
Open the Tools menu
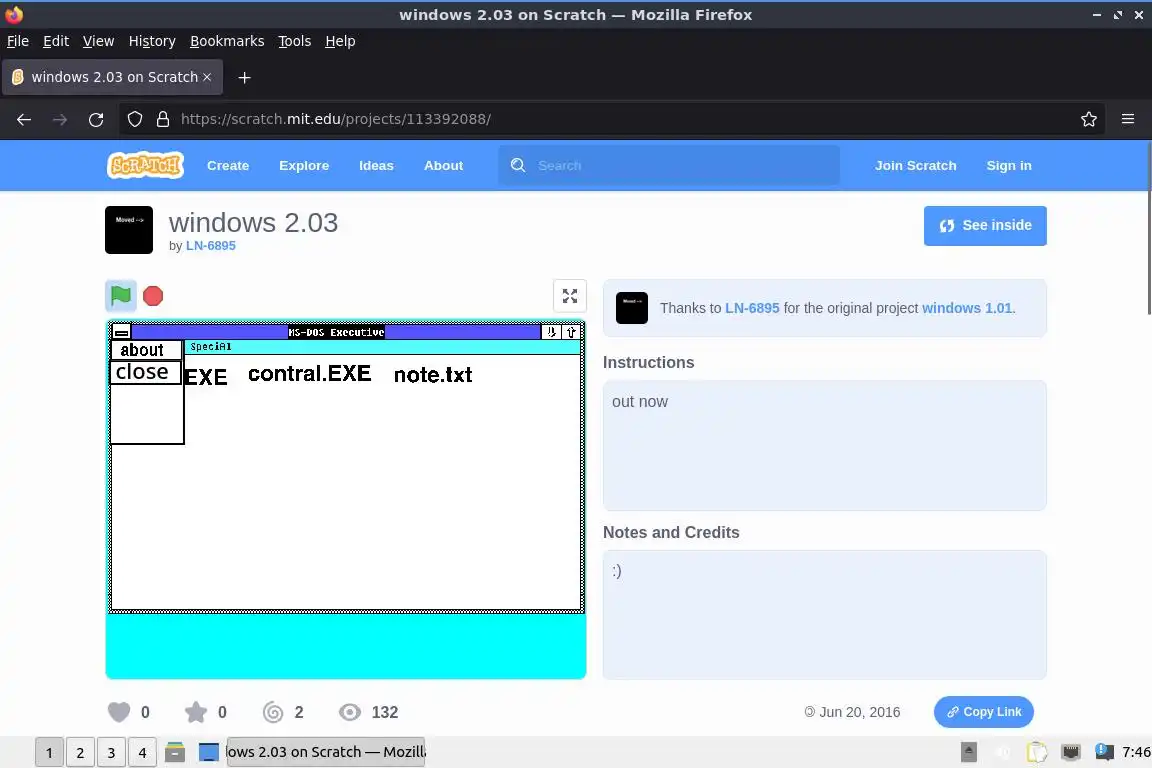point(295,41)
